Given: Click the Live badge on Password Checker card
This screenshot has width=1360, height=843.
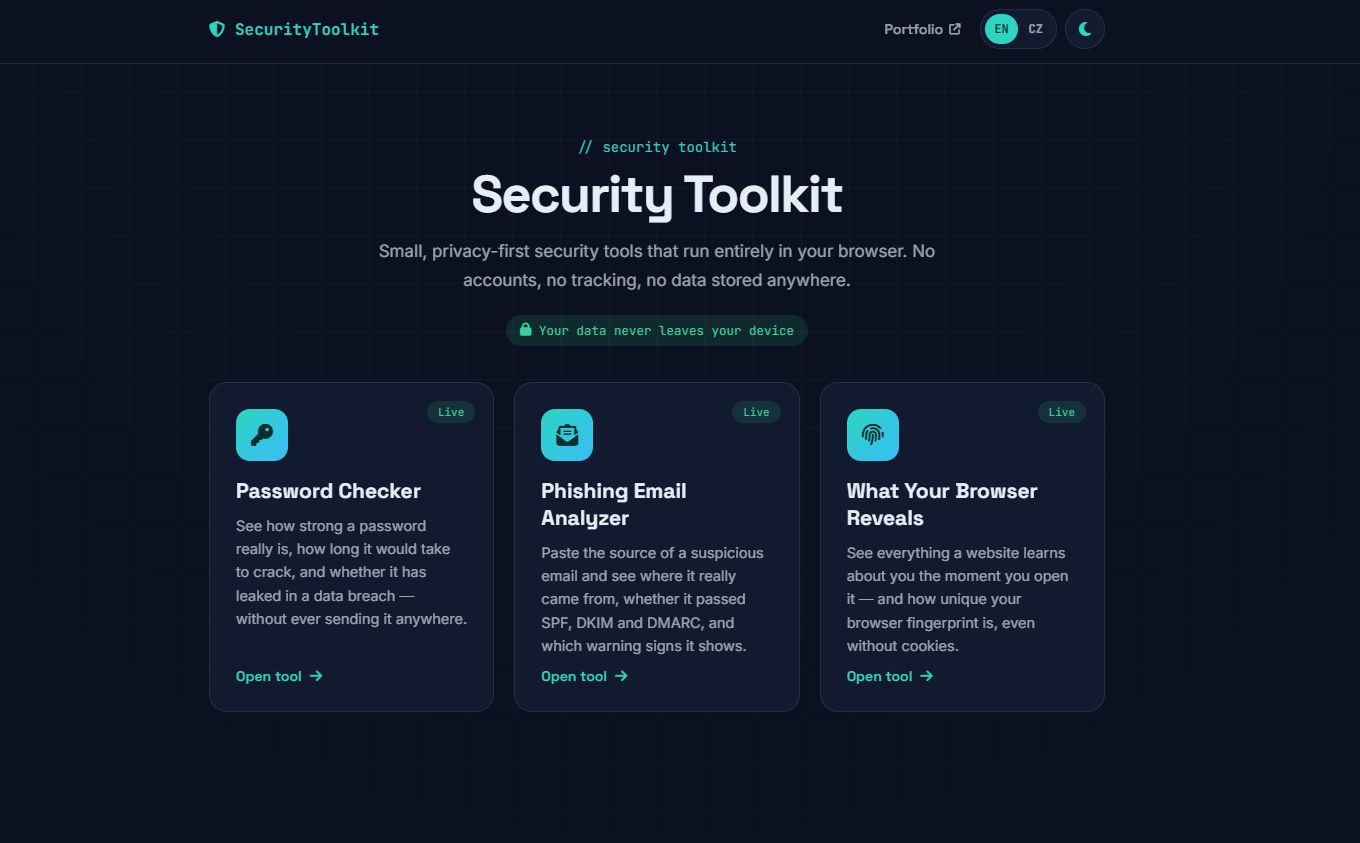Looking at the screenshot, I should click(x=451, y=412).
